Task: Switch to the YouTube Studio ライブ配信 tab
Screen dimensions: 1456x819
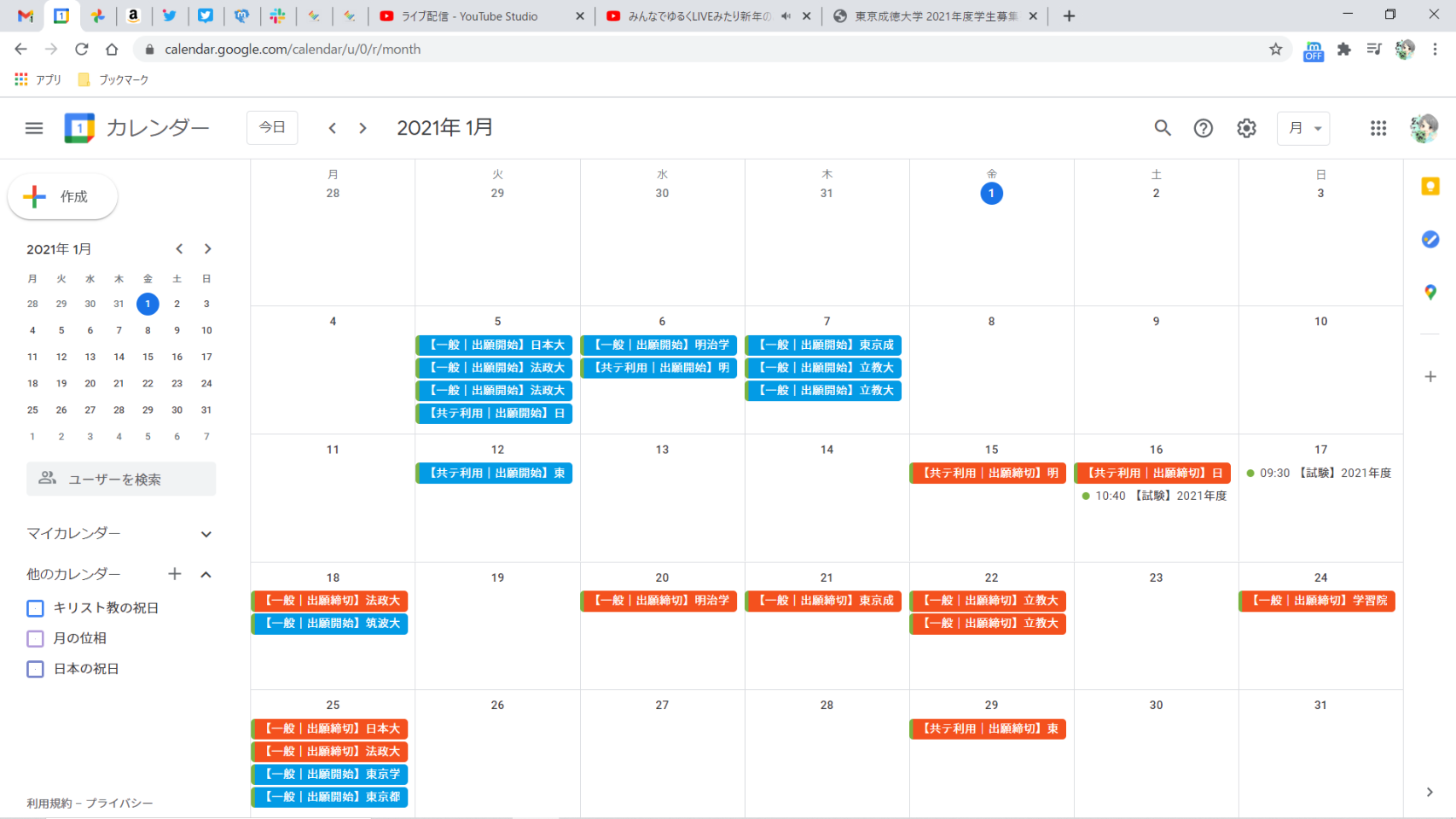Action: click(469, 16)
